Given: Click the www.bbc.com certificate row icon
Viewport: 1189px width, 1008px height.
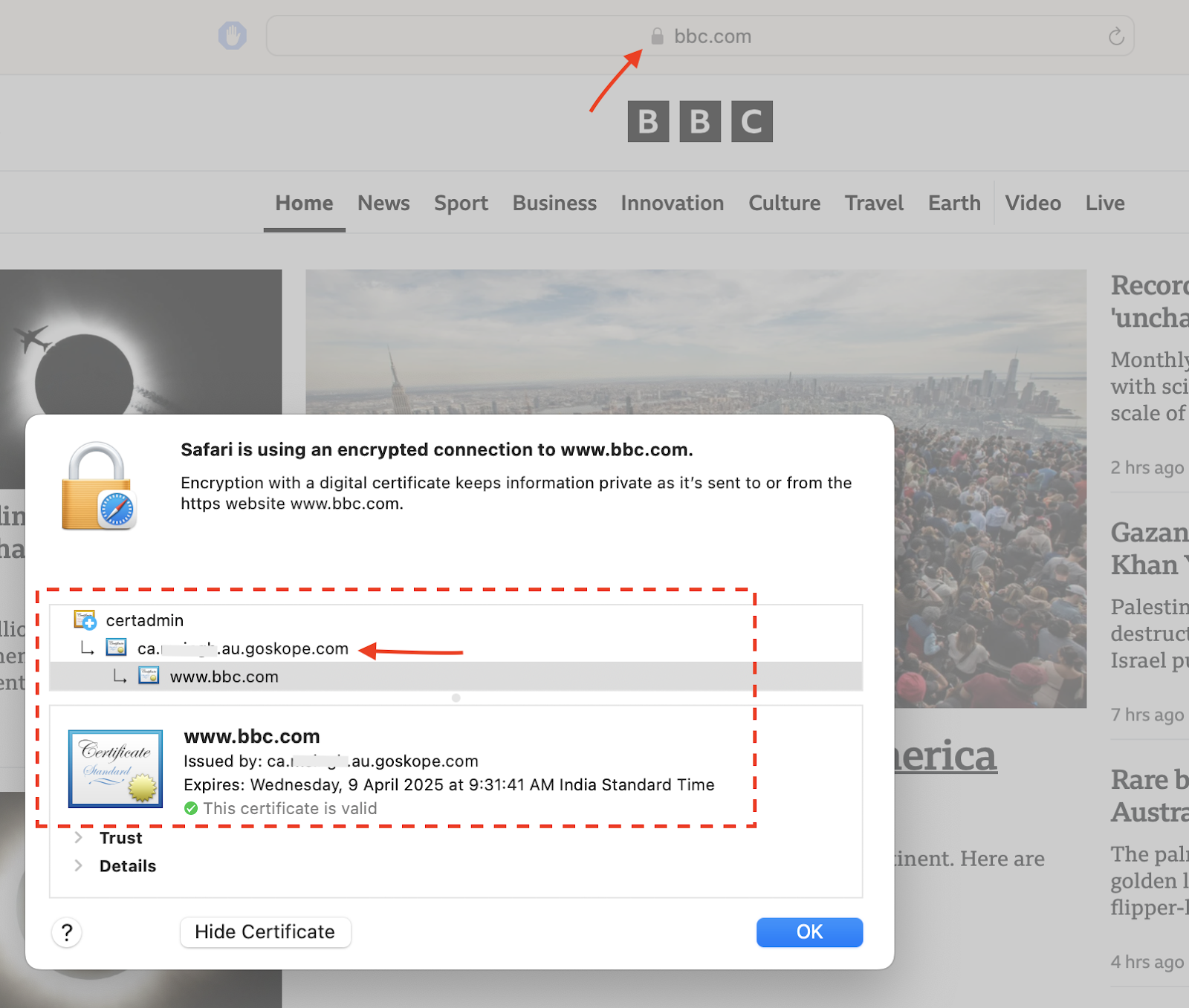Looking at the screenshot, I should pyautogui.click(x=149, y=676).
